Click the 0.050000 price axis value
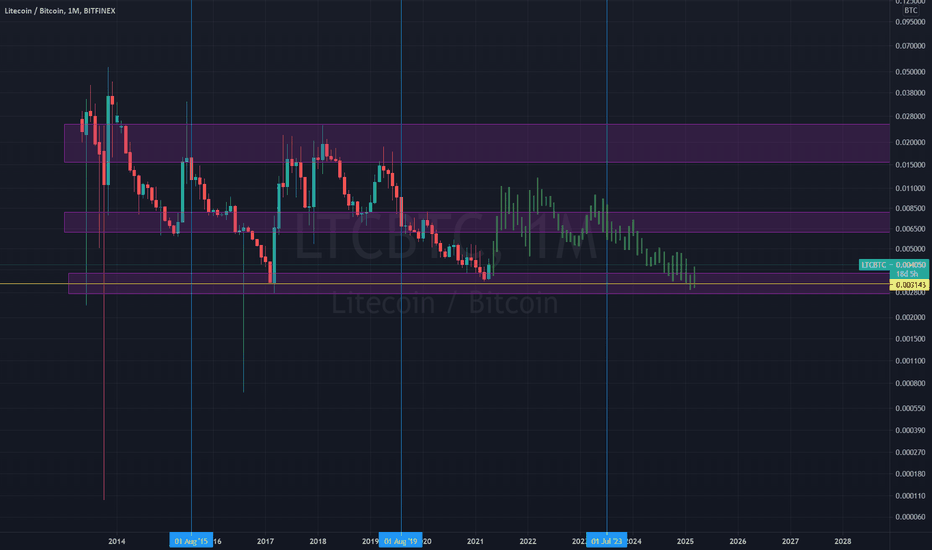This screenshot has height=550, width=932. 911,72
